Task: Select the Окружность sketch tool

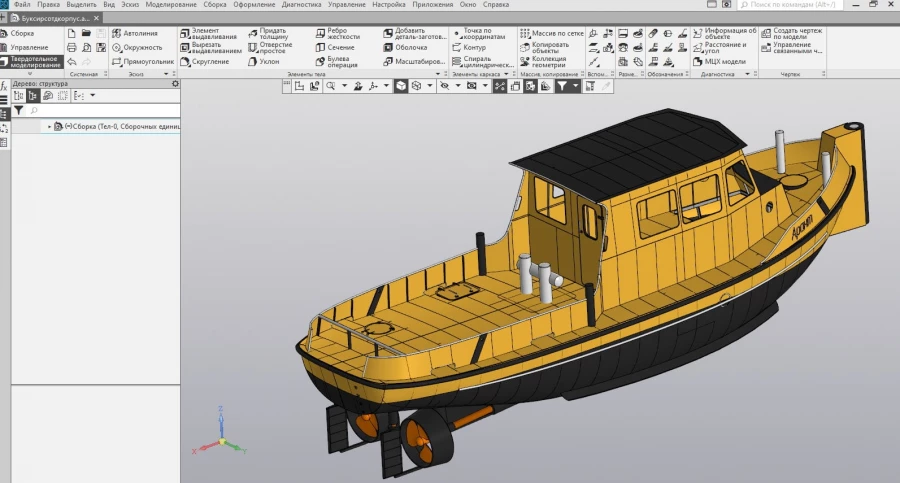Action: point(137,48)
